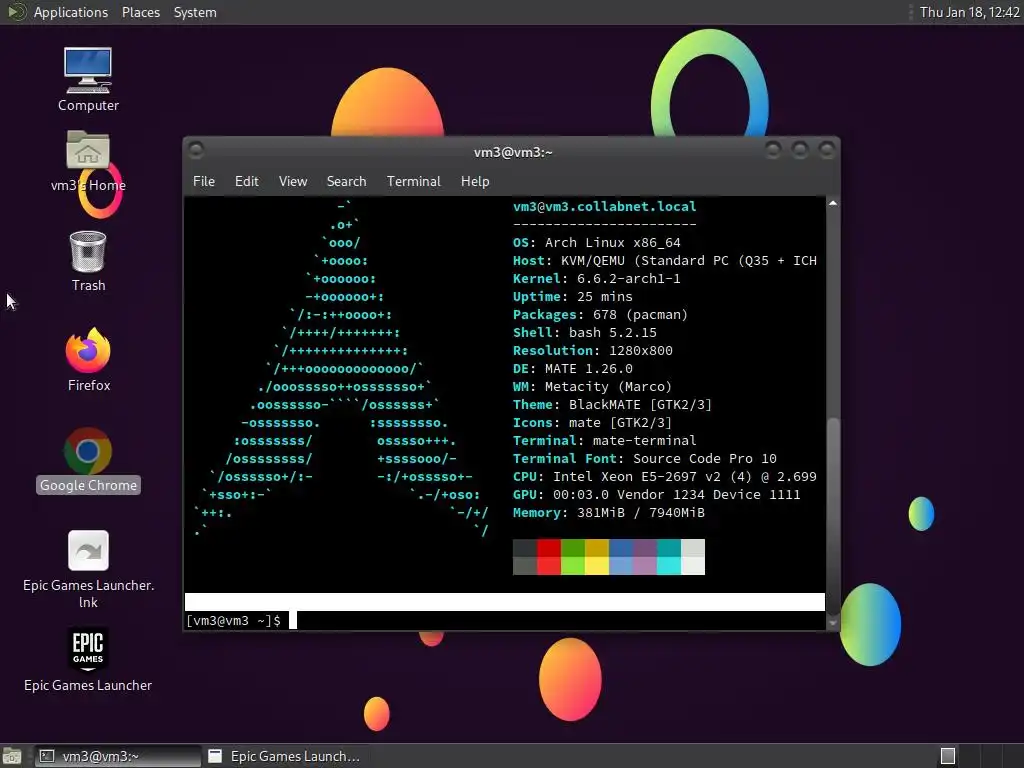Click the terminal scrollbar down arrow
This screenshot has width=1024, height=768.
click(x=833, y=623)
